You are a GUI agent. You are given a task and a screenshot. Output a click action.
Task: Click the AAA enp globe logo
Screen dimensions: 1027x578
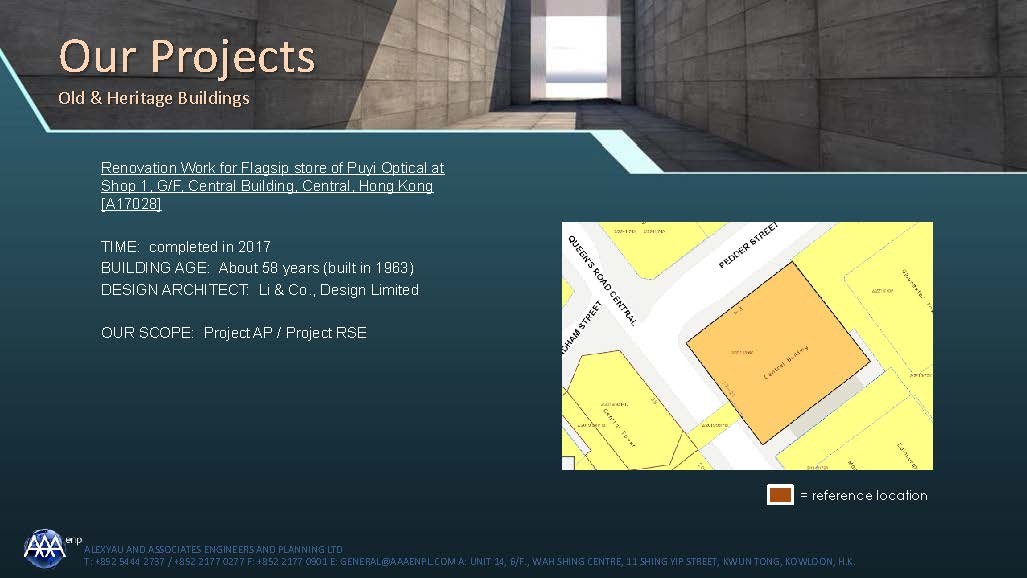45,548
